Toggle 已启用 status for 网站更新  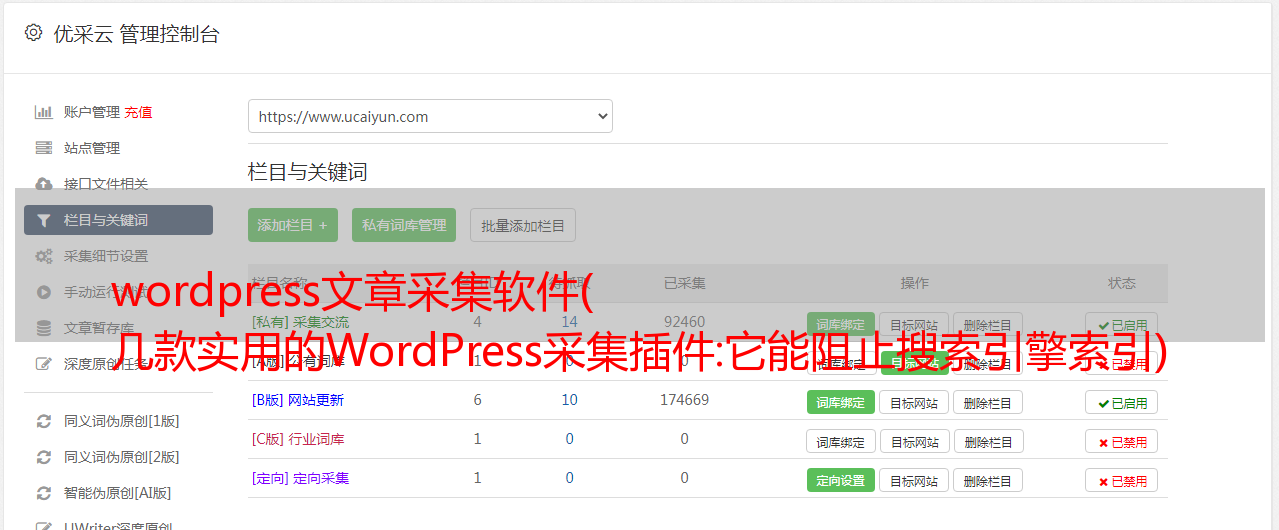coord(1122,402)
